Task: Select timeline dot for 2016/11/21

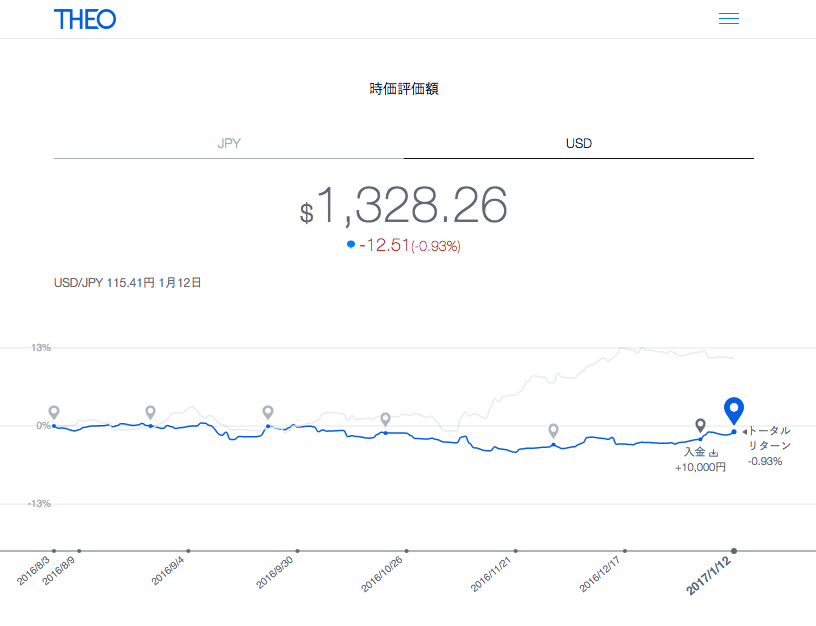Action: tap(516, 551)
